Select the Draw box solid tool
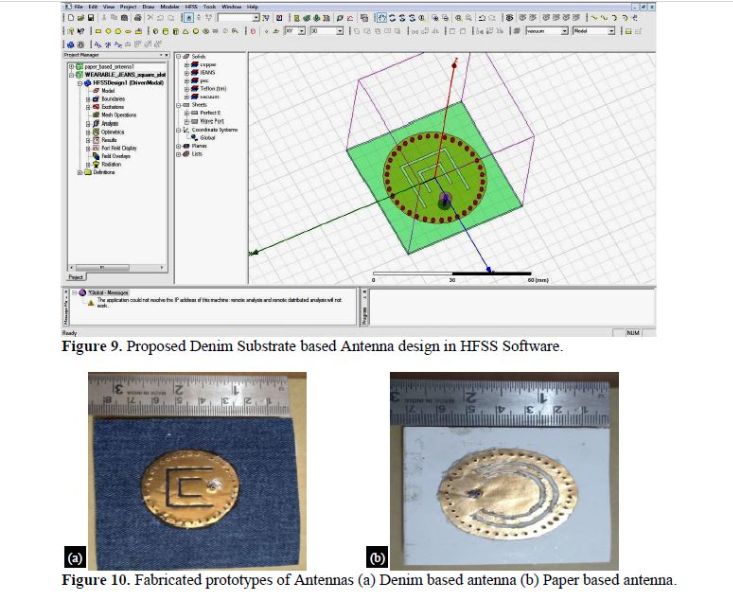The image size is (733, 600). (x=155, y=31)
